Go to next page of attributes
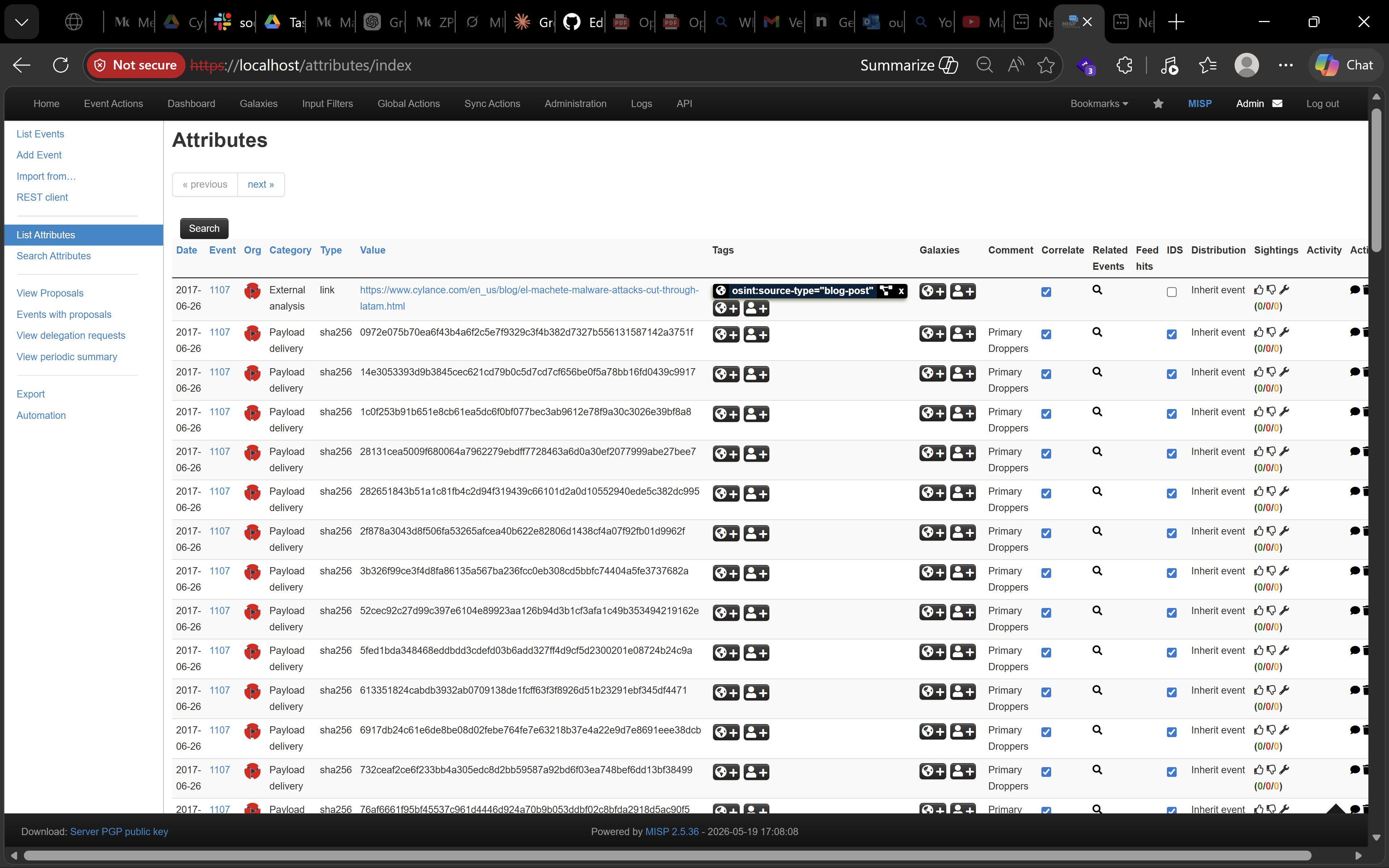The width and height of the screenshot is (1389, 868). click(260, 184)
